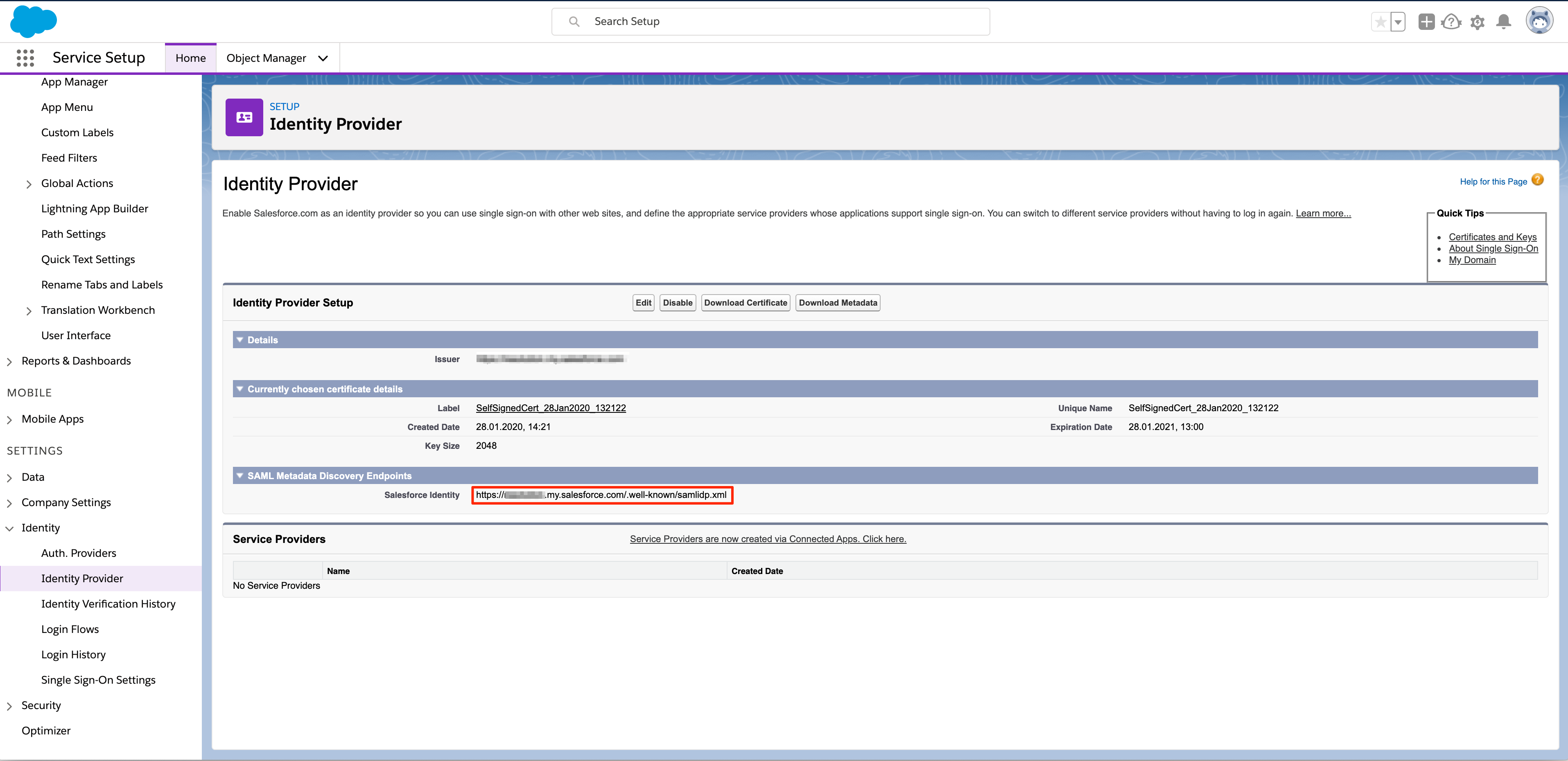Open Identity Verification History
The height and width of the screenshot is (761, 1568).
click(108, 604)
